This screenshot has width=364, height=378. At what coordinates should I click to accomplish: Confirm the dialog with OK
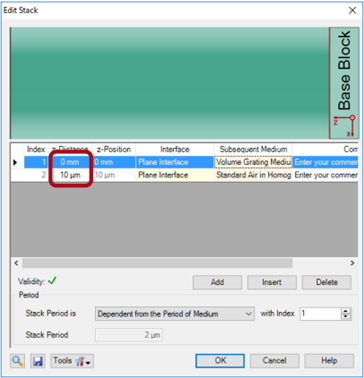pos(220,361)
